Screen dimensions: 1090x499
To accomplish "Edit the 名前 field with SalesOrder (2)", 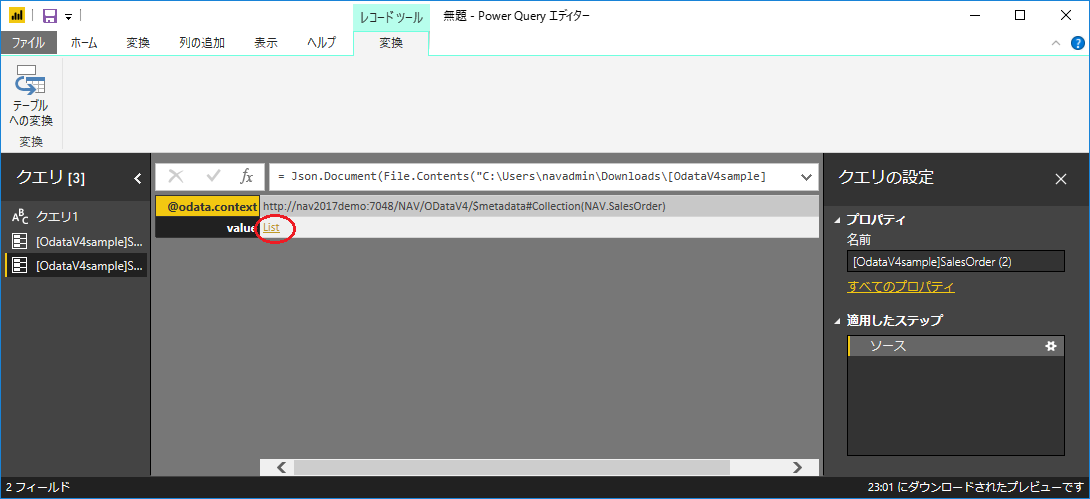I will pos(956,261).
